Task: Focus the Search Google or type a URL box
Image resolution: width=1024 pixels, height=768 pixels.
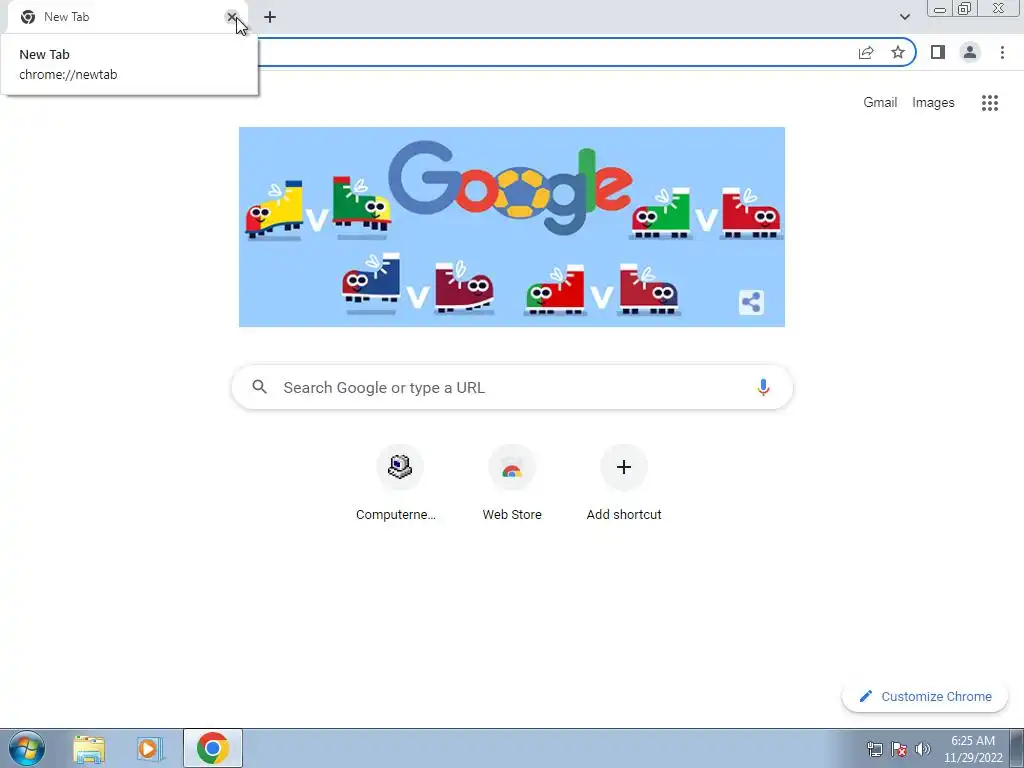Action: click(x=511, y=387)
